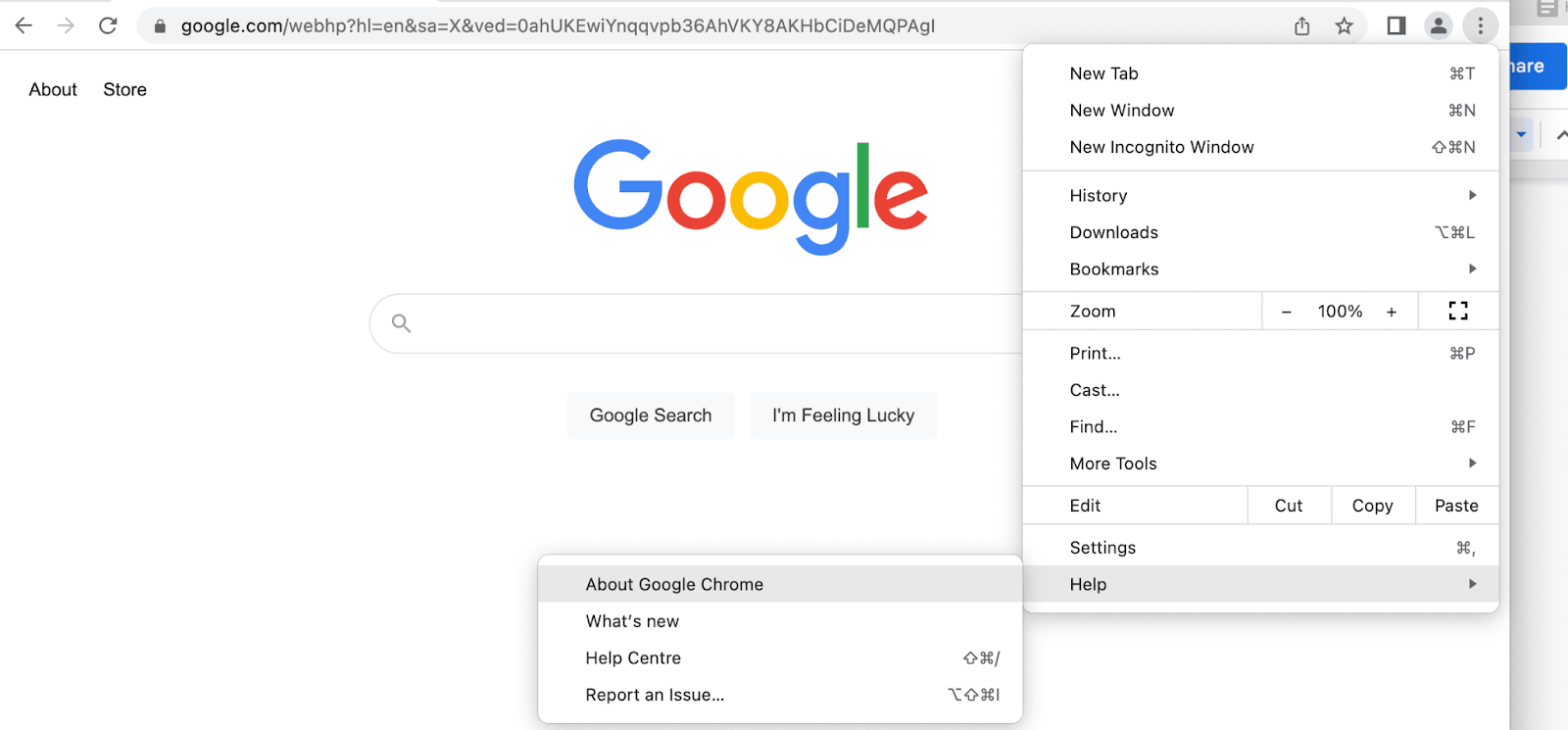Click the address bar URL

[558, 26]
